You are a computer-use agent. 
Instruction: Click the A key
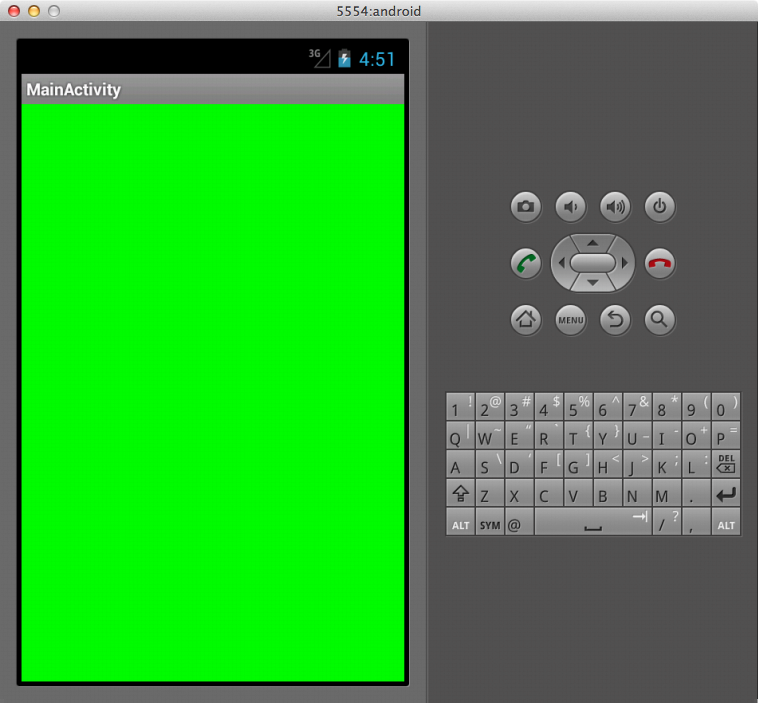tap(460, 464)
